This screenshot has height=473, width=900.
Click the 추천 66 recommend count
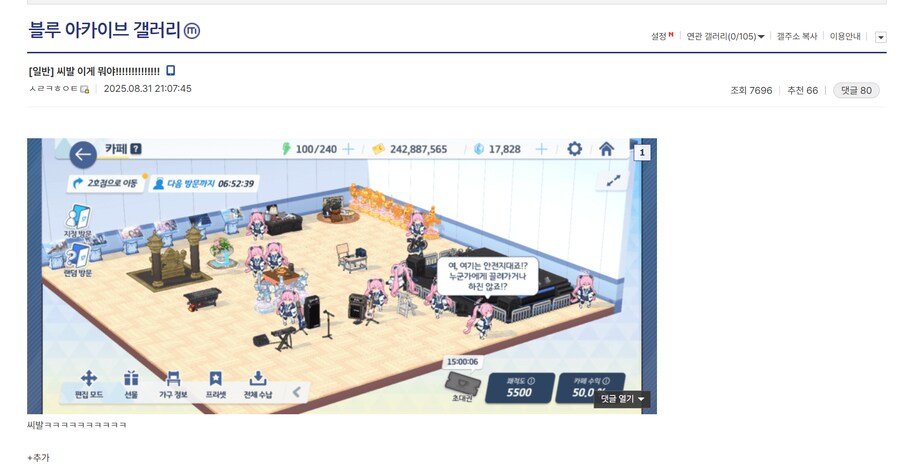coord(802,91)
